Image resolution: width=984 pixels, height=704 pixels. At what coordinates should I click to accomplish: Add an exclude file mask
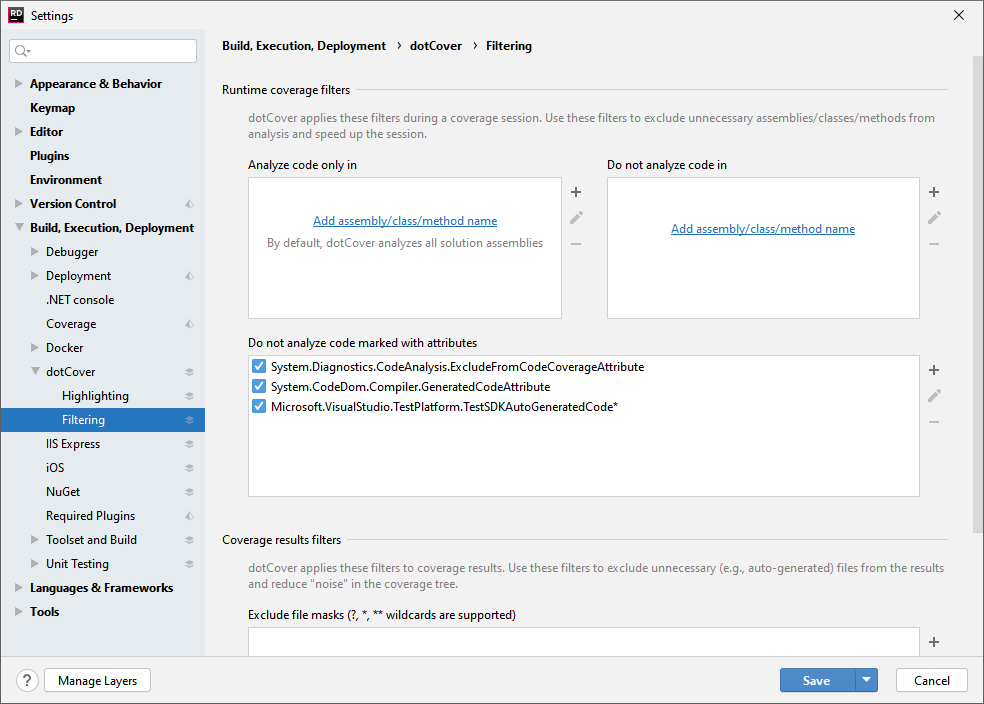point(934,642)
